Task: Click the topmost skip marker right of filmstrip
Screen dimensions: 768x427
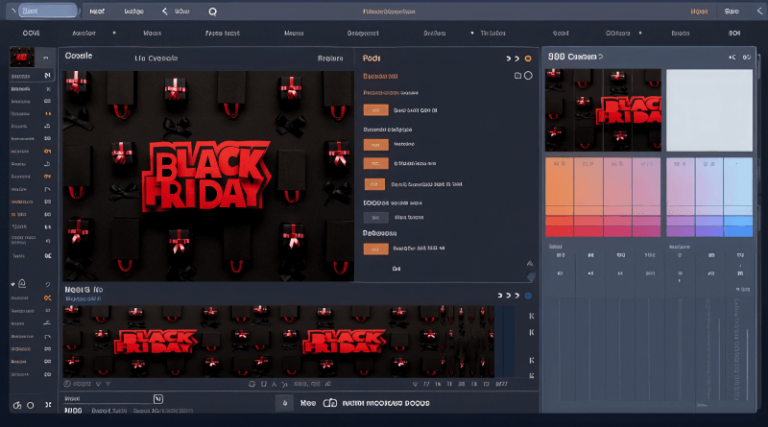Action: 531,316
